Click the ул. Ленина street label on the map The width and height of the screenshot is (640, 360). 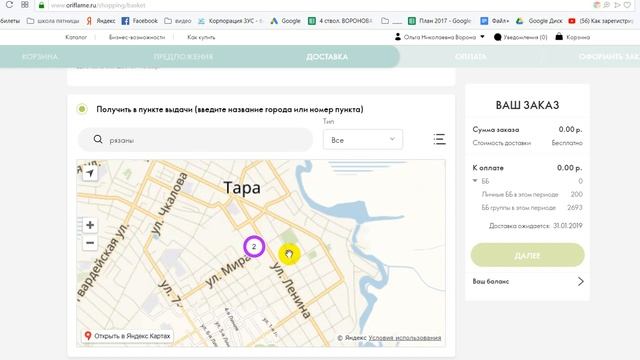(291, 290)
